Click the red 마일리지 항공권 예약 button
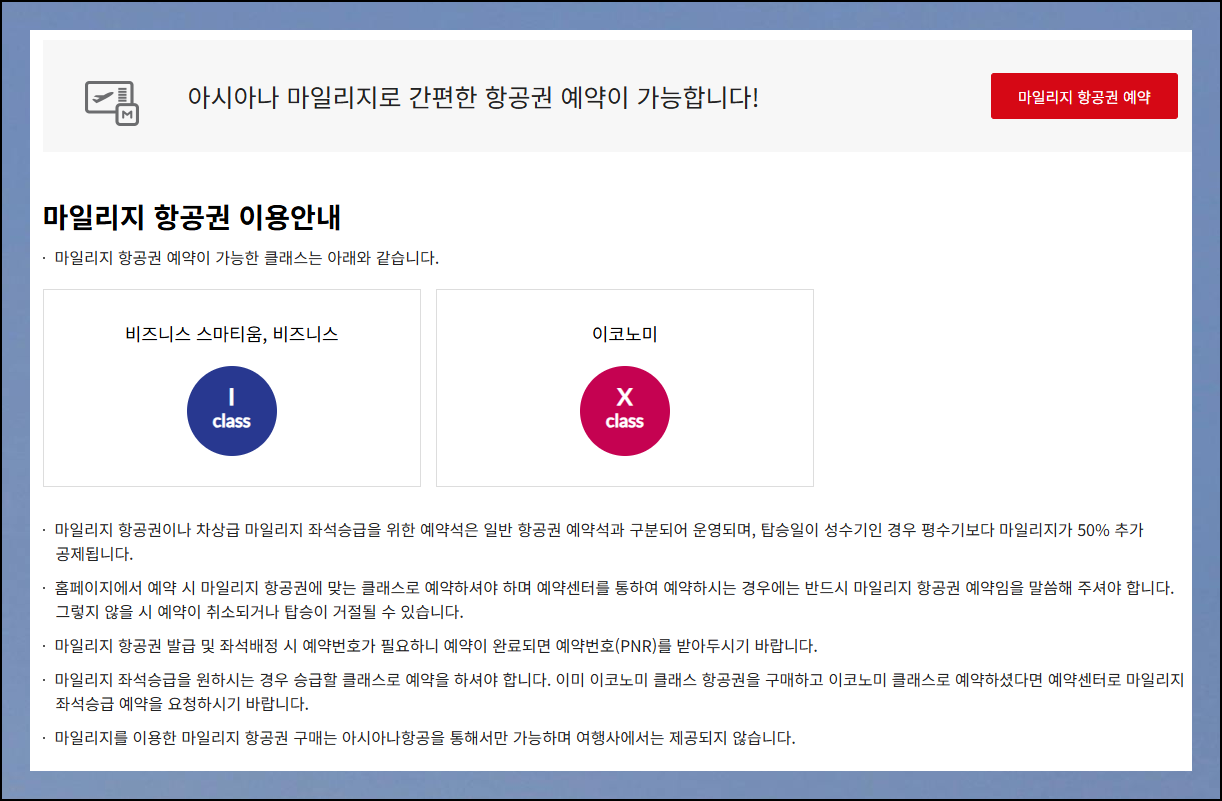 (1084, 96)
